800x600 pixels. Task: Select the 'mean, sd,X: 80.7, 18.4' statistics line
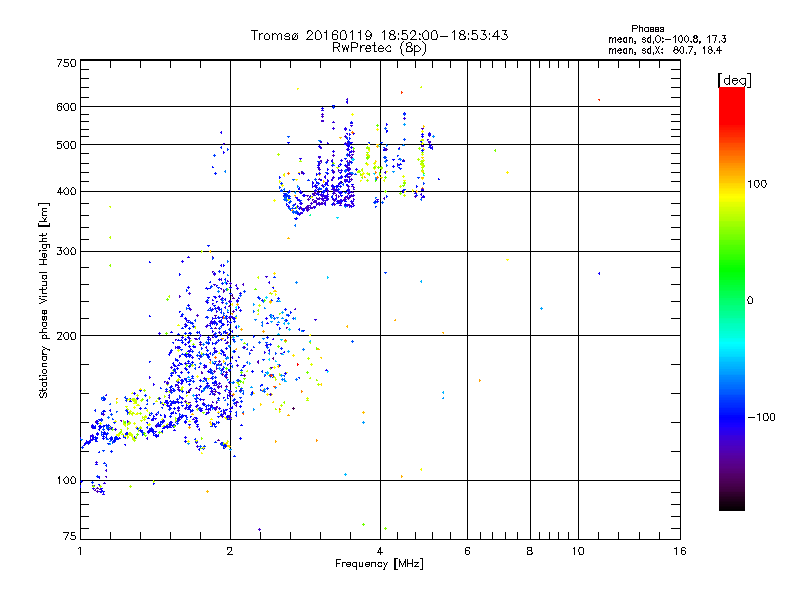click(665, 50)
